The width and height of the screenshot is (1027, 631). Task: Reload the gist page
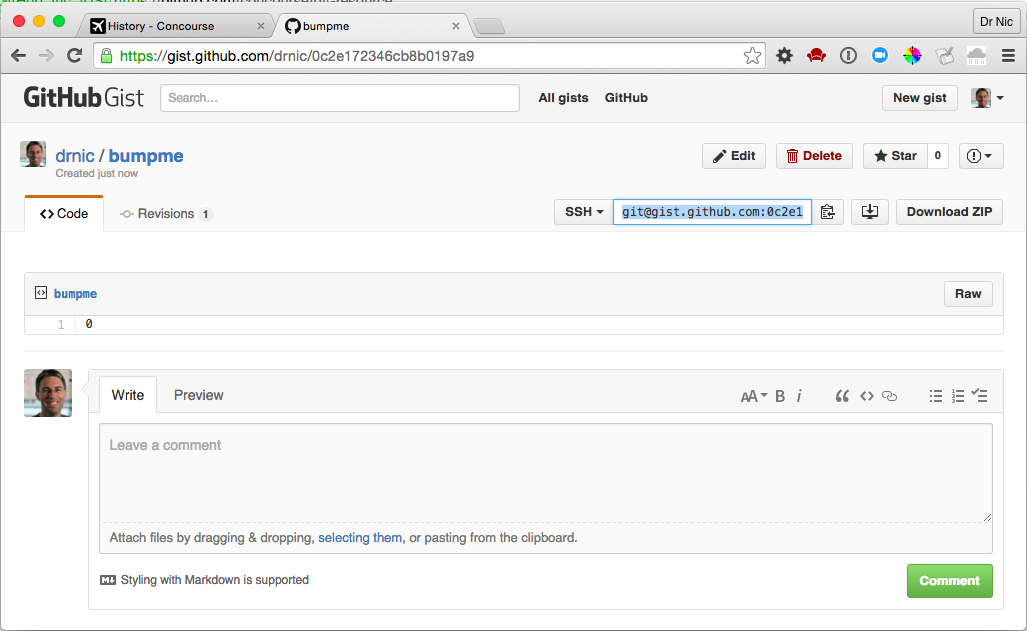(75, 56)
